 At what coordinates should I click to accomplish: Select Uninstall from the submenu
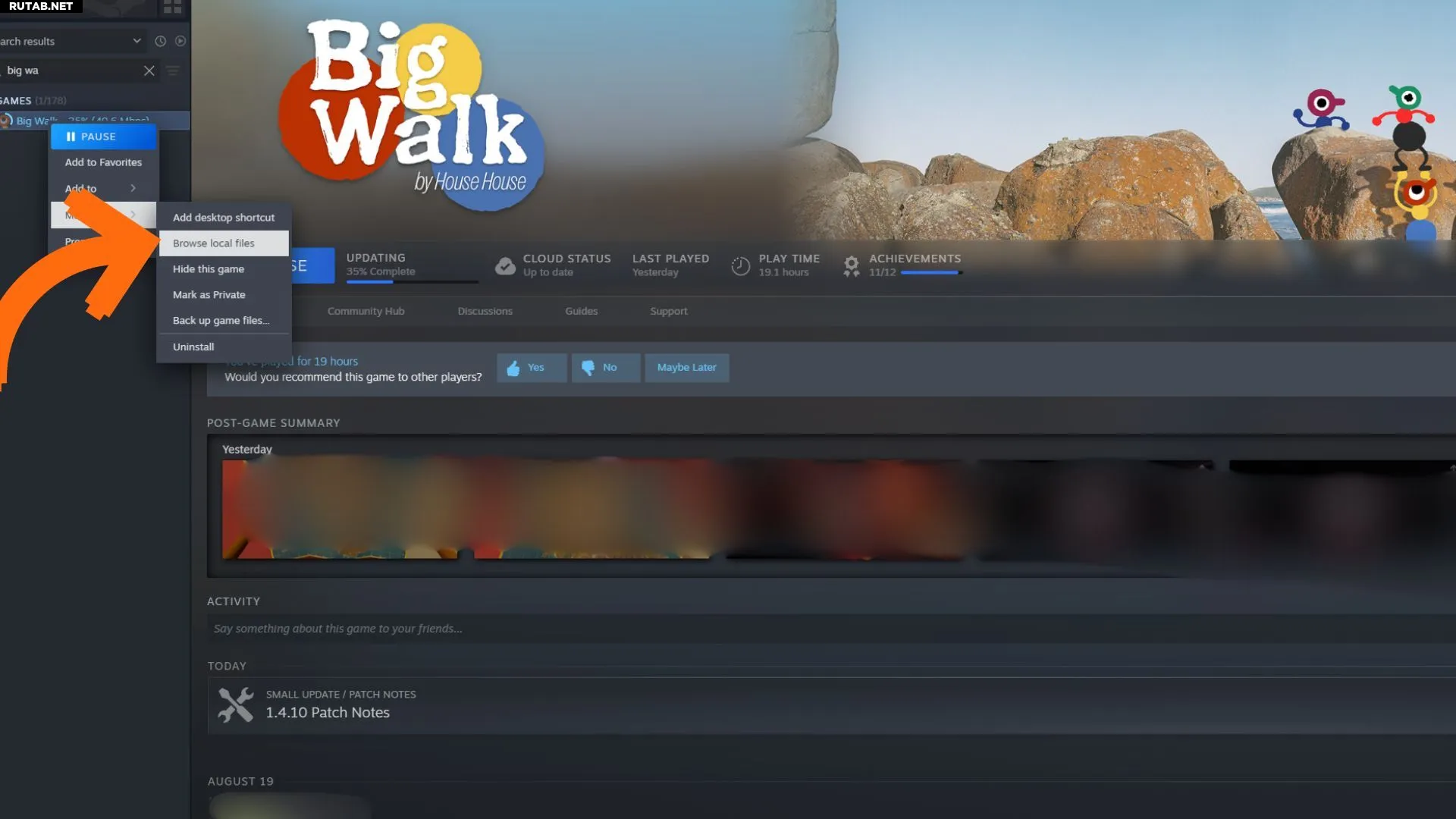click(224, 347)
